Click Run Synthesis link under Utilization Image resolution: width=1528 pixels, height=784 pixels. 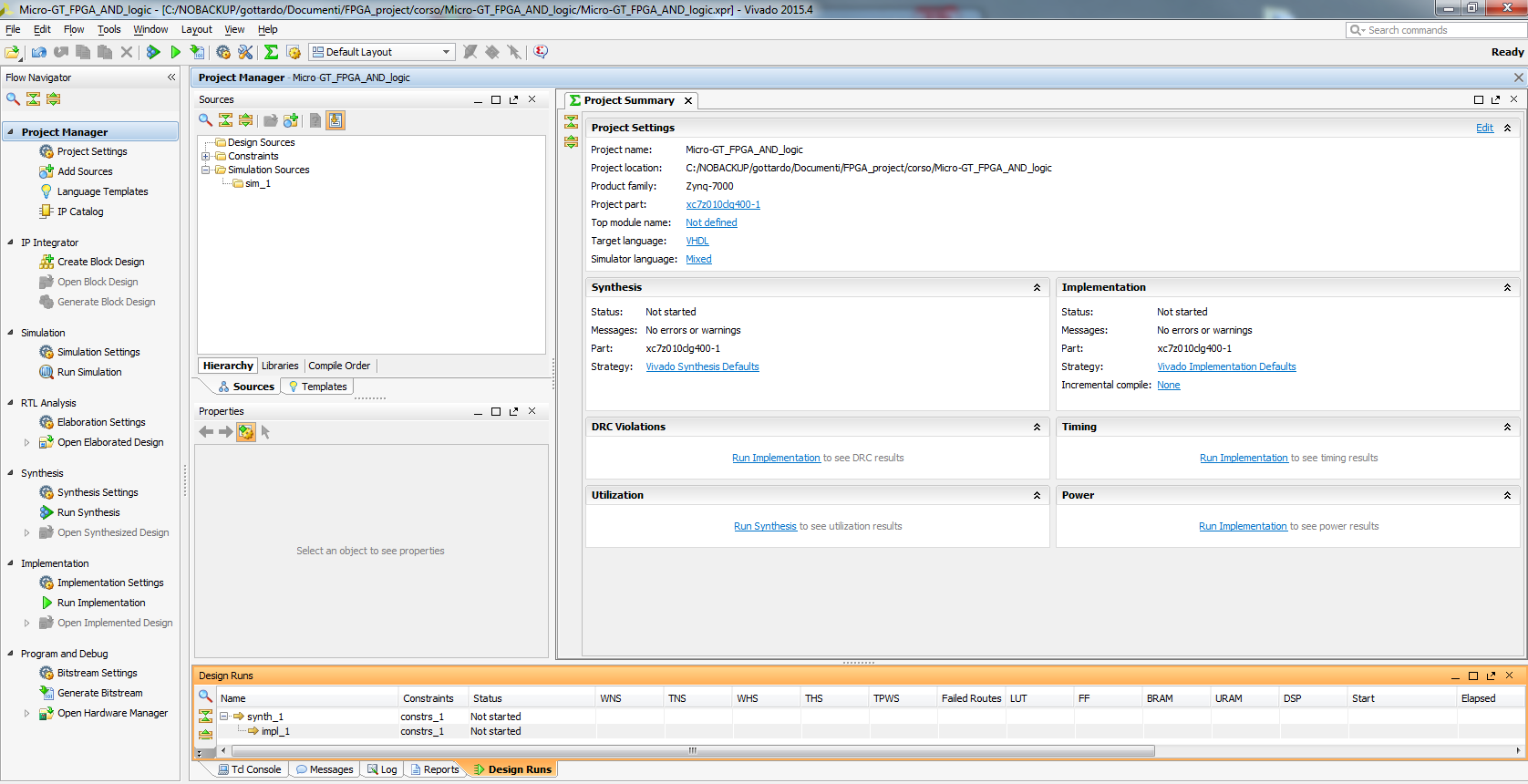click(765, 526)
